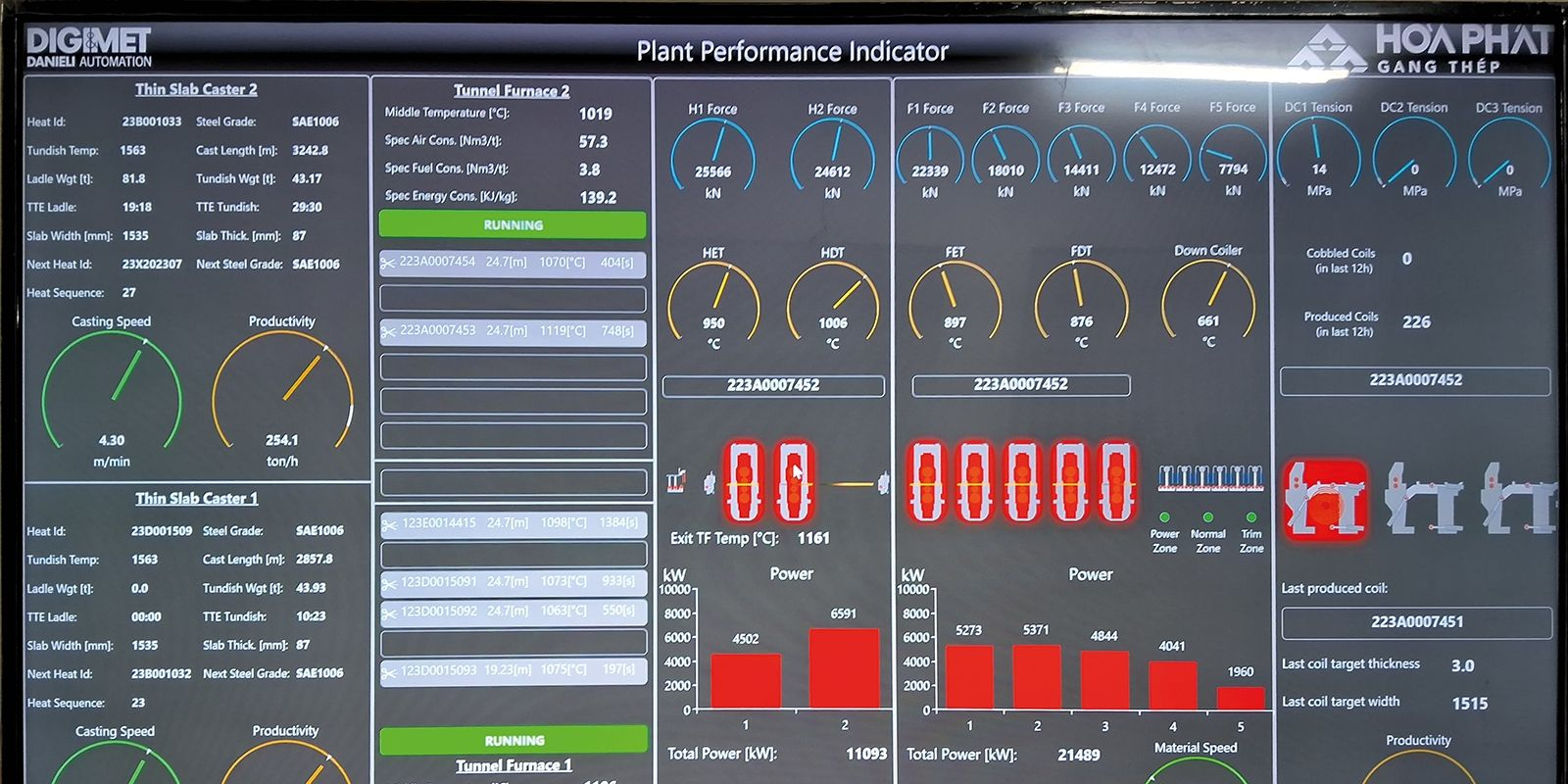Click the H1 Force gauge dial
Image resolution: width=1568 pixels, height=784 pixels.
pos(712,157)
